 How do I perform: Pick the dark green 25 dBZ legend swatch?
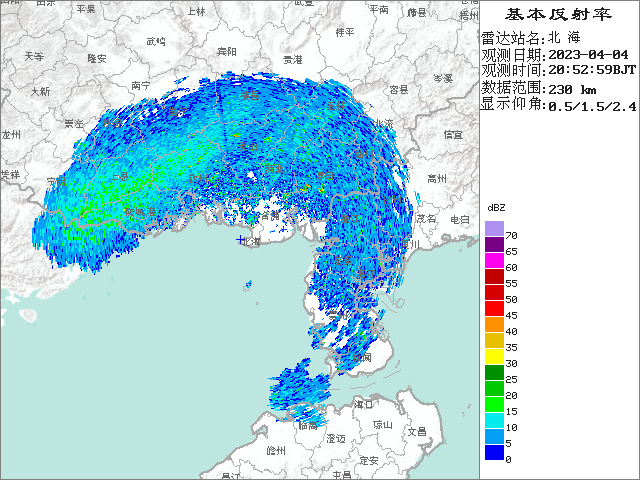tap(494, 373)
